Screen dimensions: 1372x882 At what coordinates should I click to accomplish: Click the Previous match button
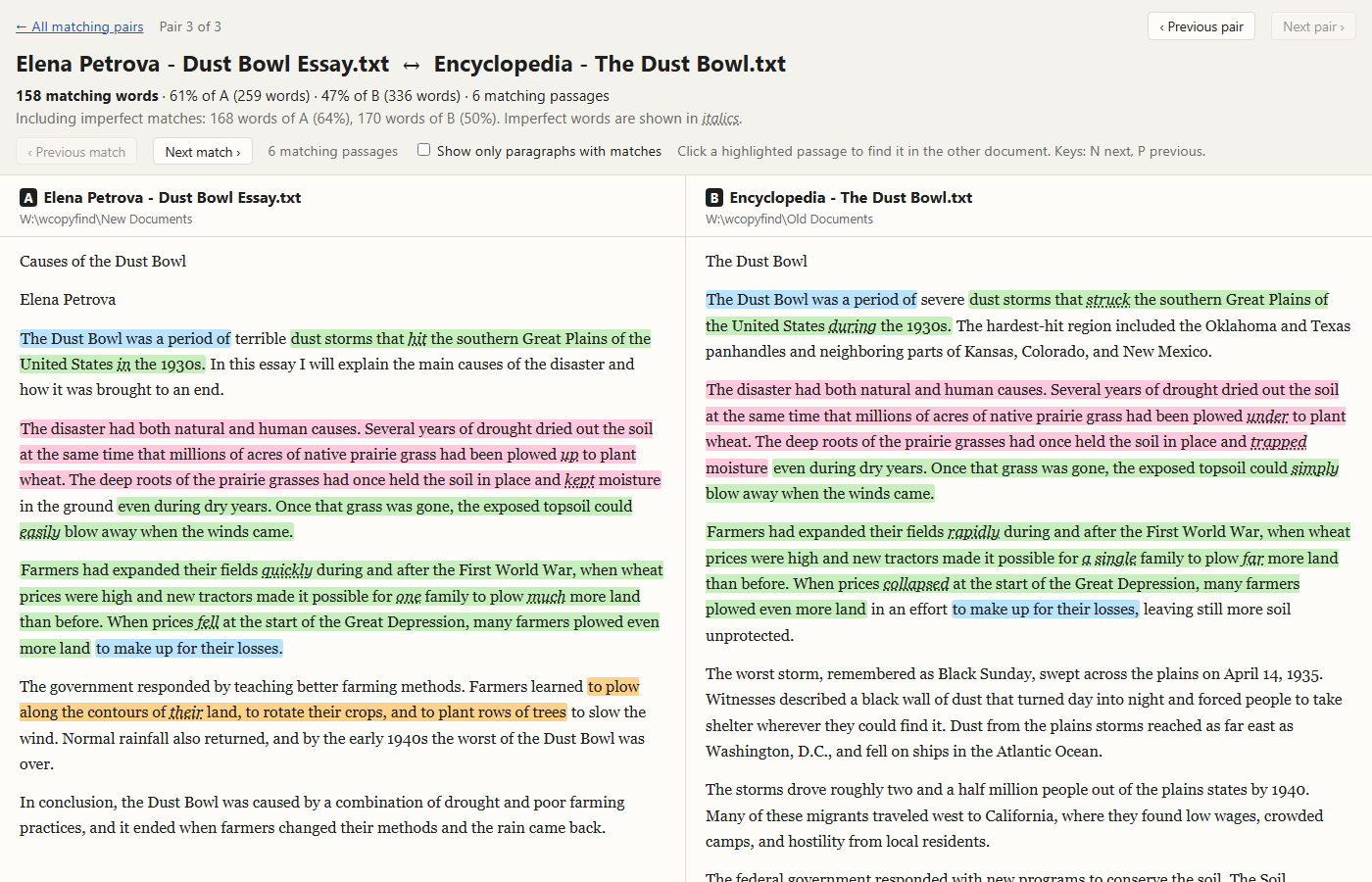coord(76,152)
